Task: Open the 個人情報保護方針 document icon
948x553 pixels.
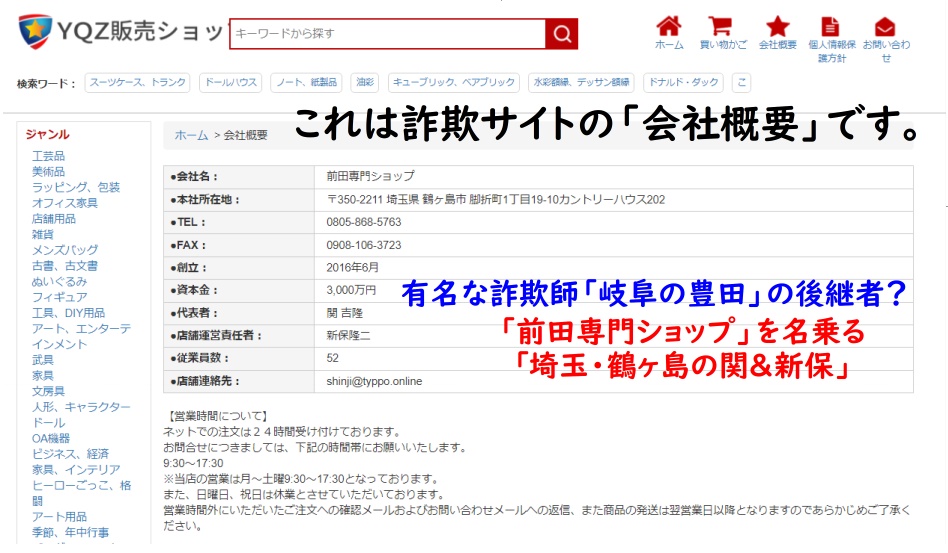Action: (830, 27)
